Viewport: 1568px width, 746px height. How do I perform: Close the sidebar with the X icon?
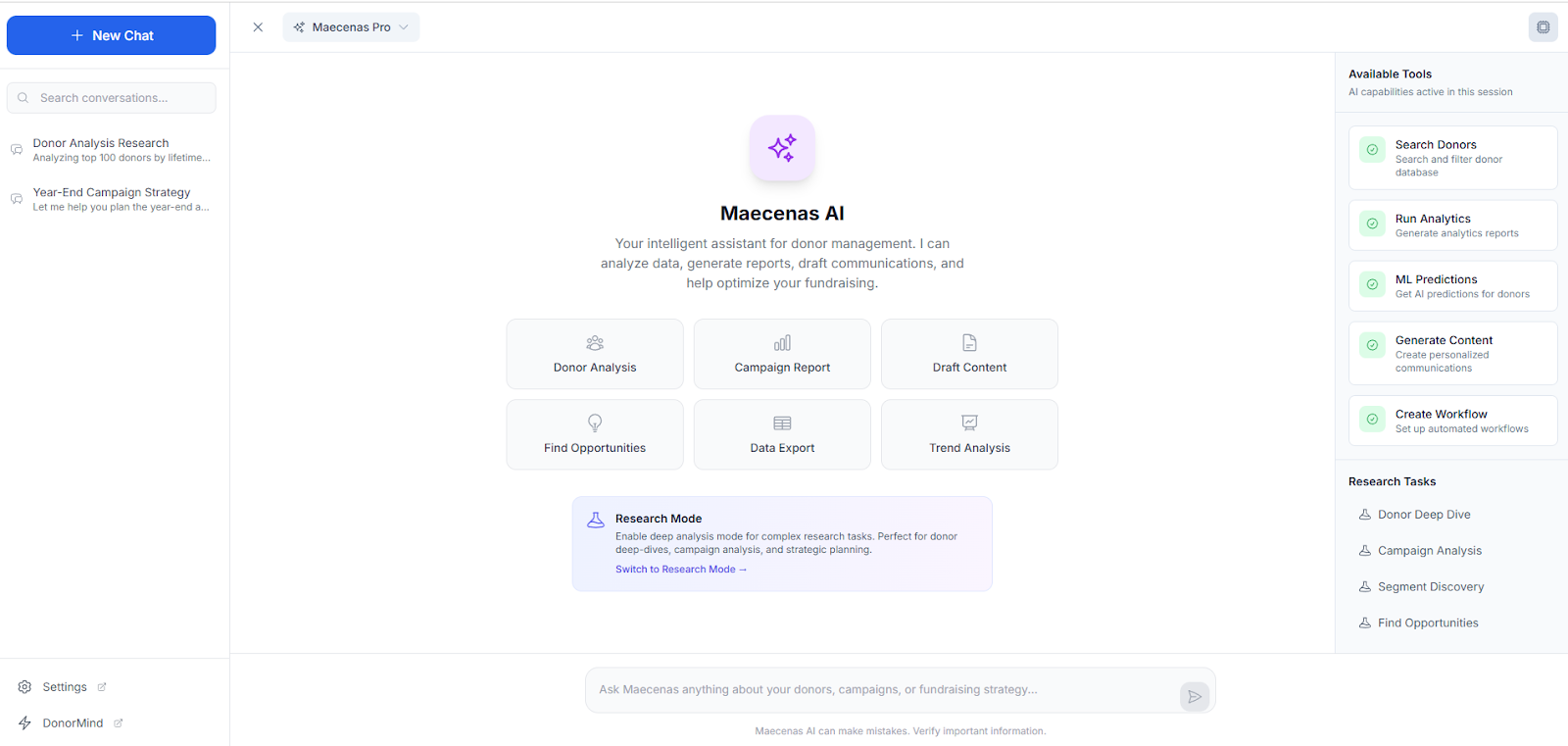pyautogui.click(x=258, y=27)
